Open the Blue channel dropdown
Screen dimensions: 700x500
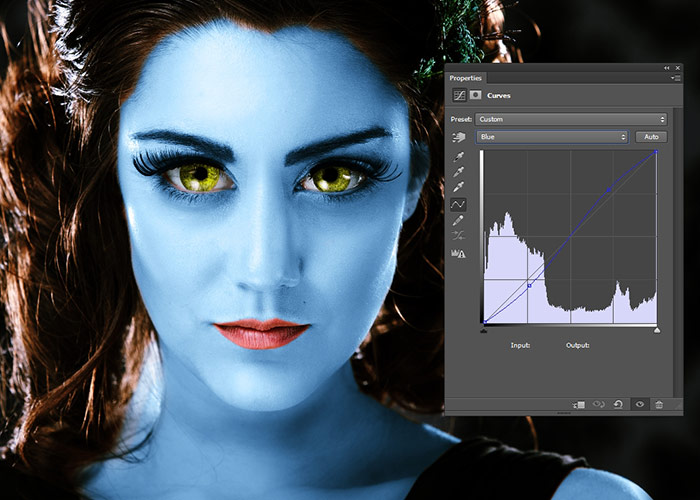coord(552,137)
